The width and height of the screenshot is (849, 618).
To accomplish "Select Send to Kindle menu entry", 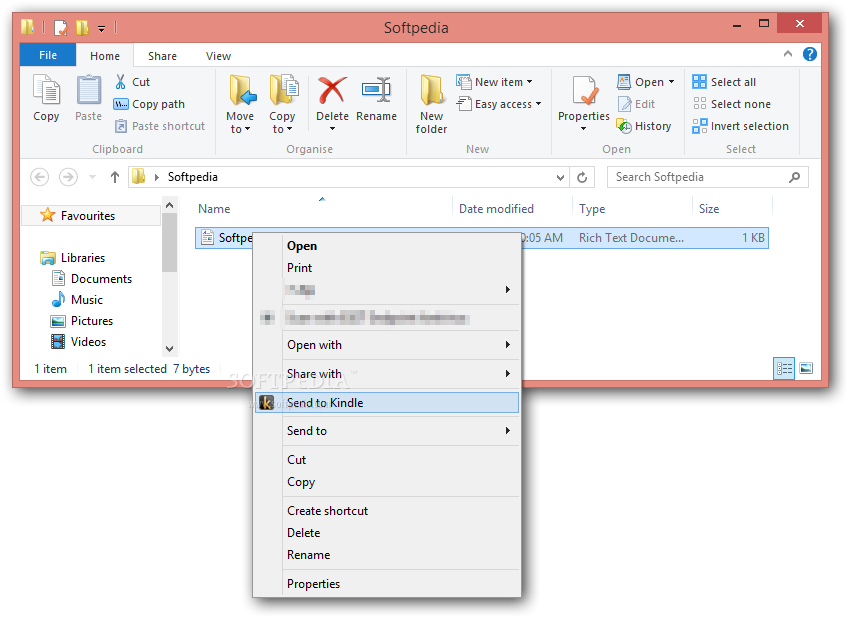I will pyautogui.click(x=387, y=403).
